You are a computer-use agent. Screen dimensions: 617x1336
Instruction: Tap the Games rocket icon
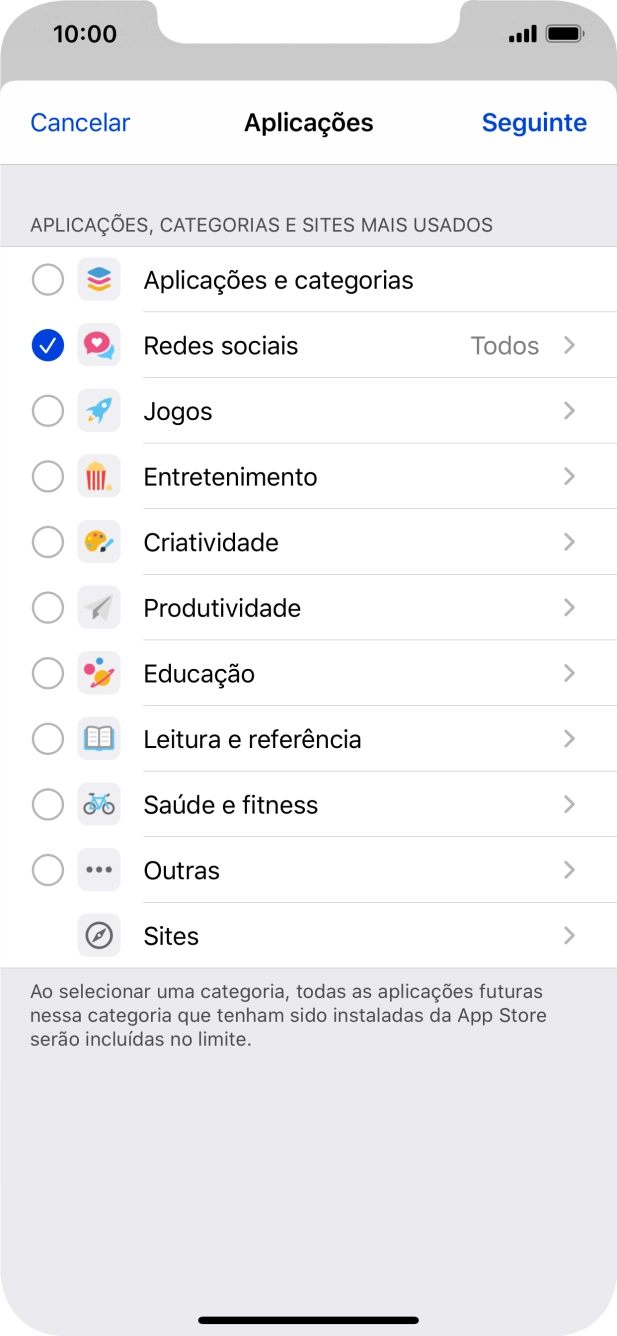(x=99, y=411)
